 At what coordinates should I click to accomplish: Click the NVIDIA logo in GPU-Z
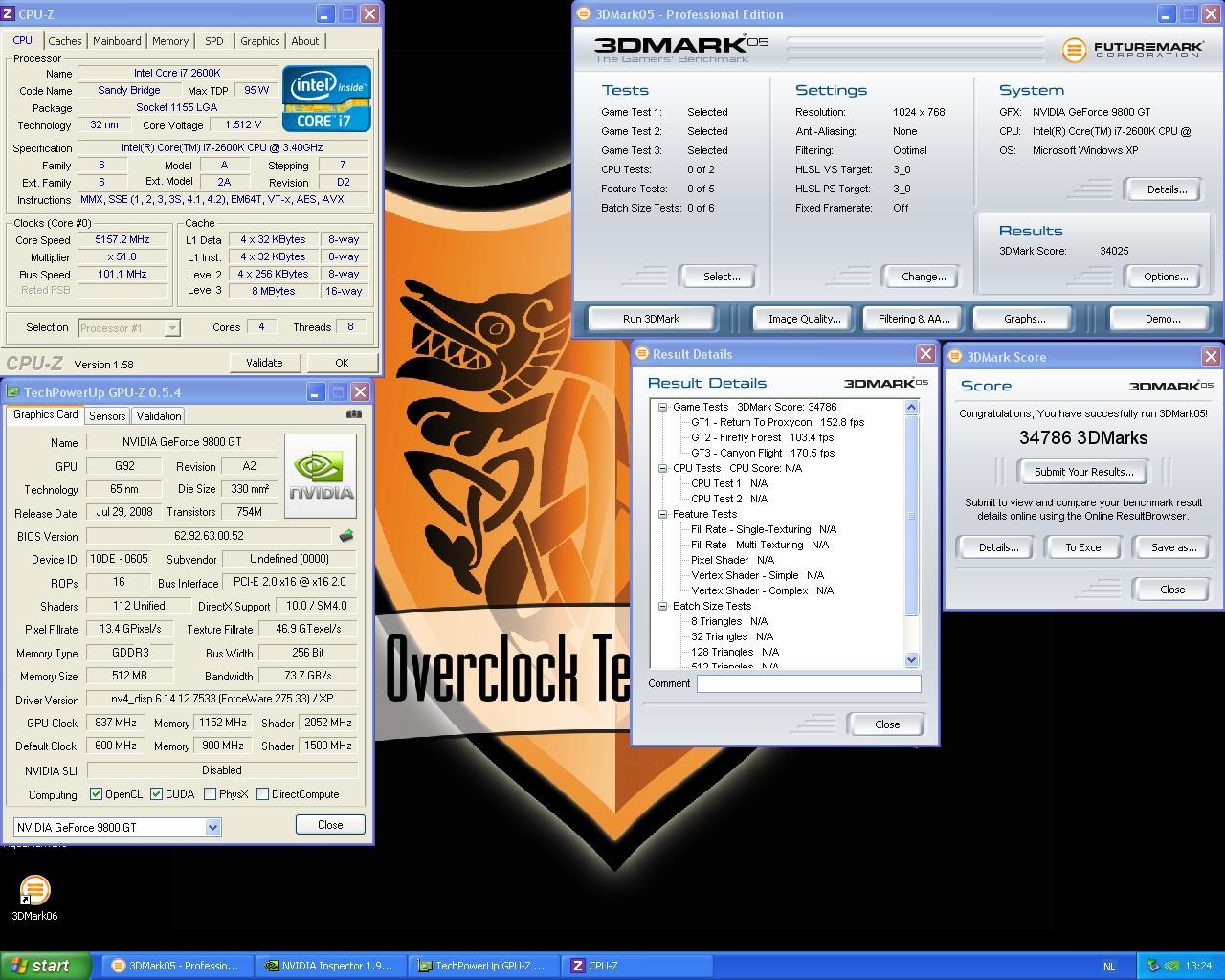pyautogui.click(x=321, y=476)
